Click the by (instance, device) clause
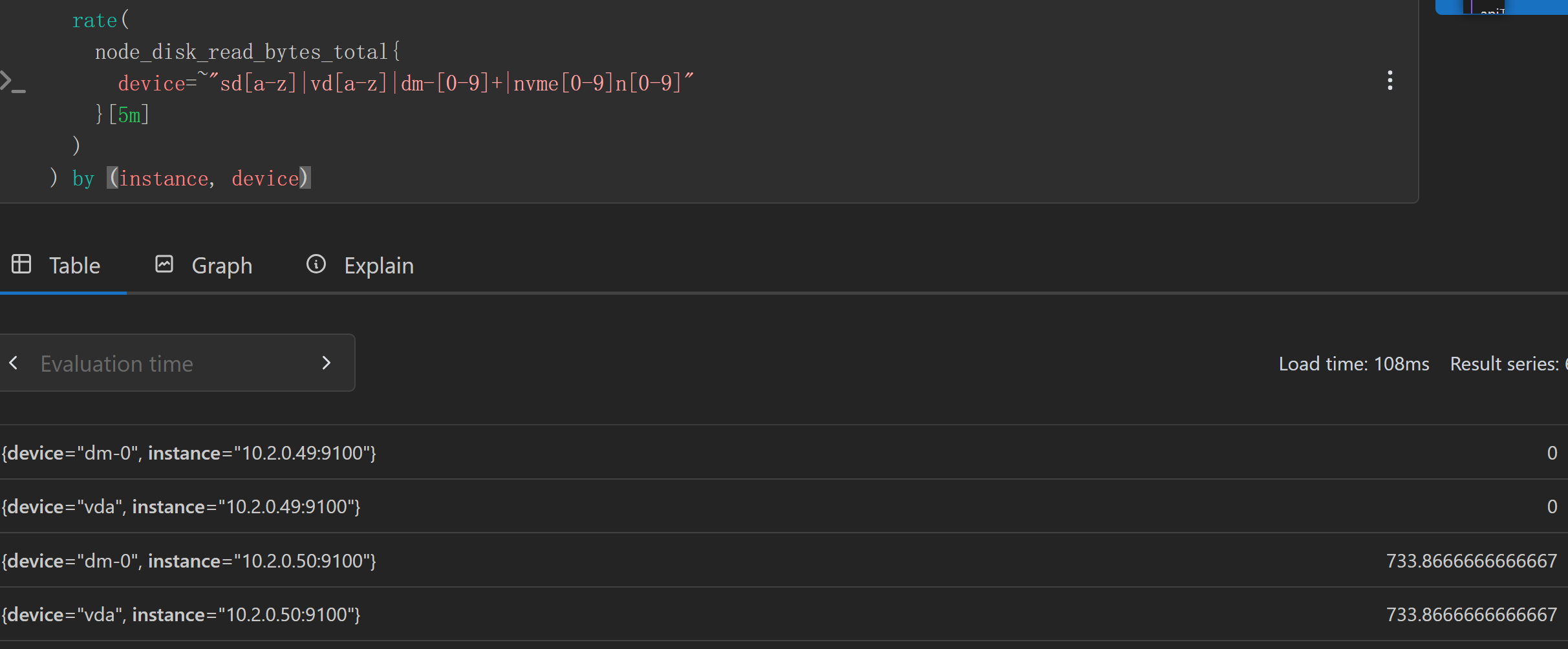The image size is (1568, 649). point(191,178)
